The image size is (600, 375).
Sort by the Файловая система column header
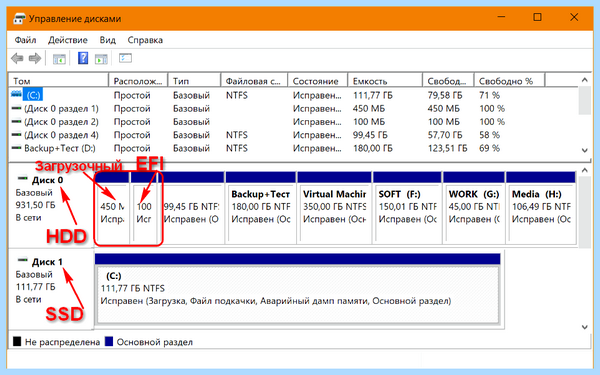click(x=254, y=81)
